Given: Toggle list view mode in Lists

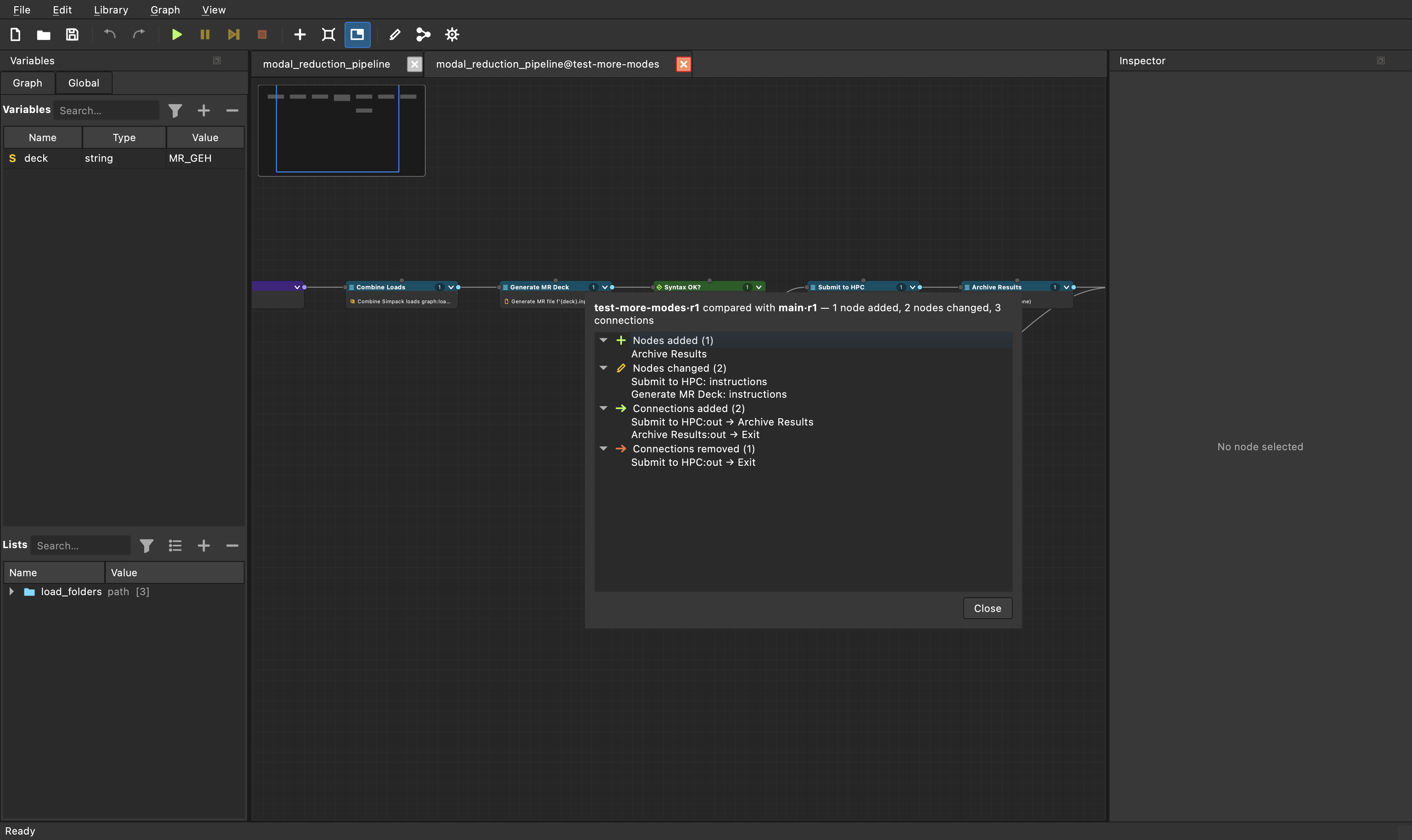Looking at the screenshot, I should [x=175, y=546].
